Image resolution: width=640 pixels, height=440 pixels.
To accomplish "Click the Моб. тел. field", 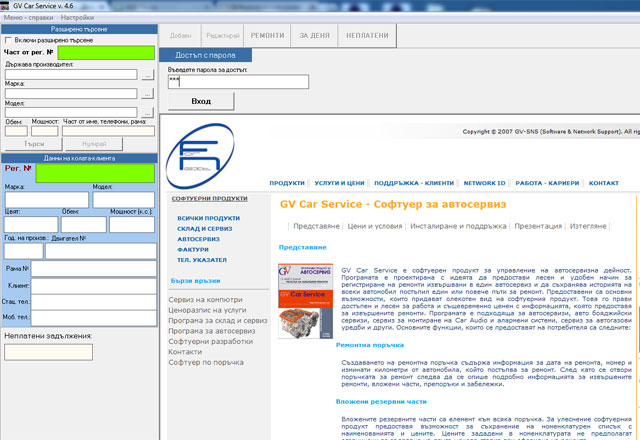I will coord(94,318).
